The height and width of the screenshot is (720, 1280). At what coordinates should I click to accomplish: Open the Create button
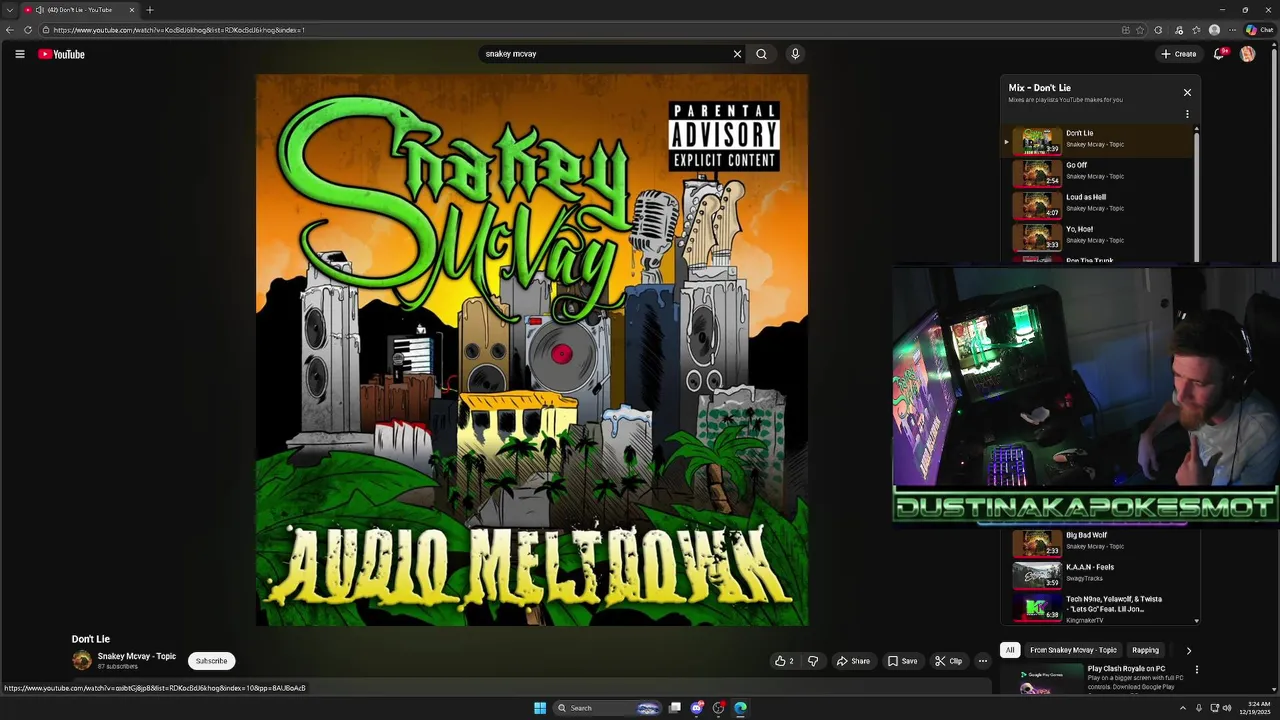(x=1179, y=54)
